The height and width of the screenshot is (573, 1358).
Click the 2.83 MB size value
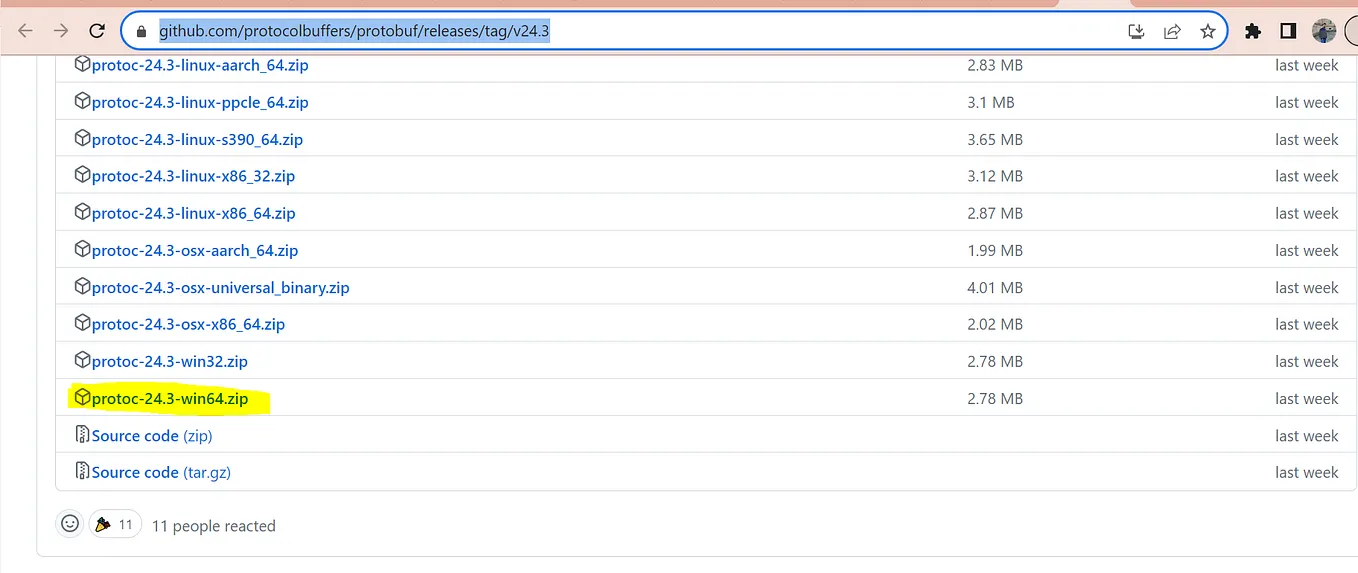(995, 65)
